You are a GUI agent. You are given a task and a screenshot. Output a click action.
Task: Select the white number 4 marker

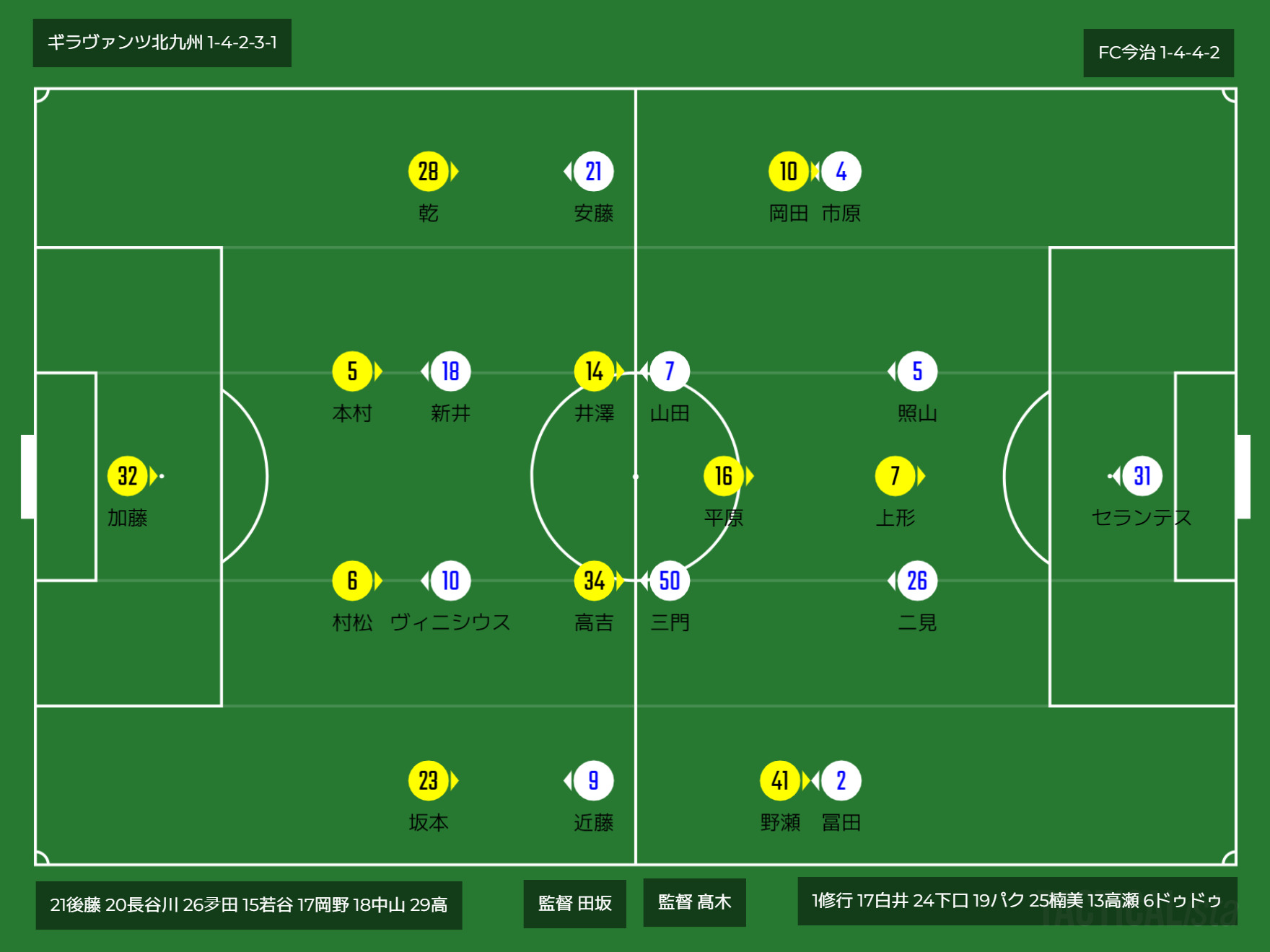[841, 172]
